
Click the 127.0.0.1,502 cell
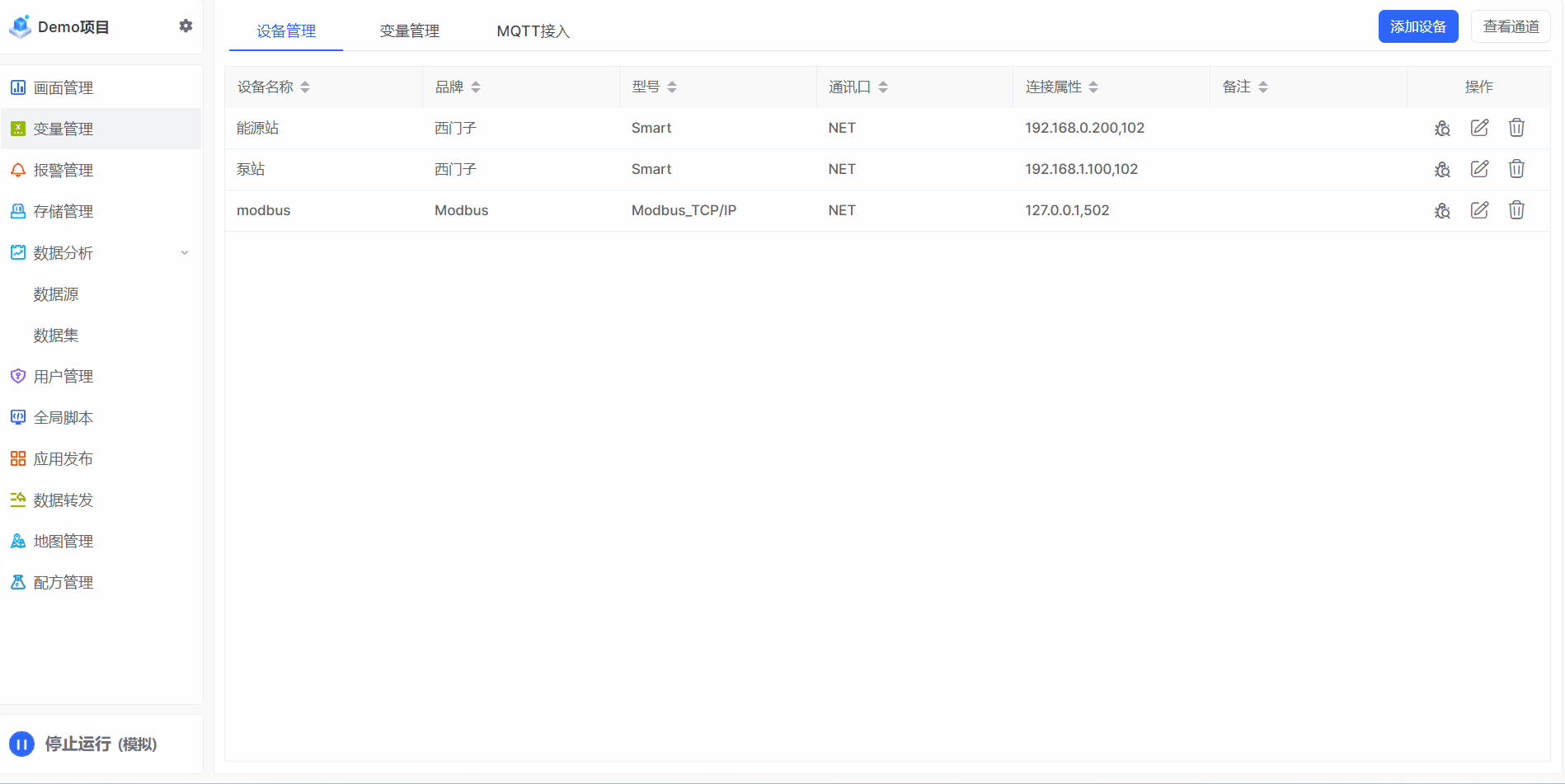(1111, 210)
